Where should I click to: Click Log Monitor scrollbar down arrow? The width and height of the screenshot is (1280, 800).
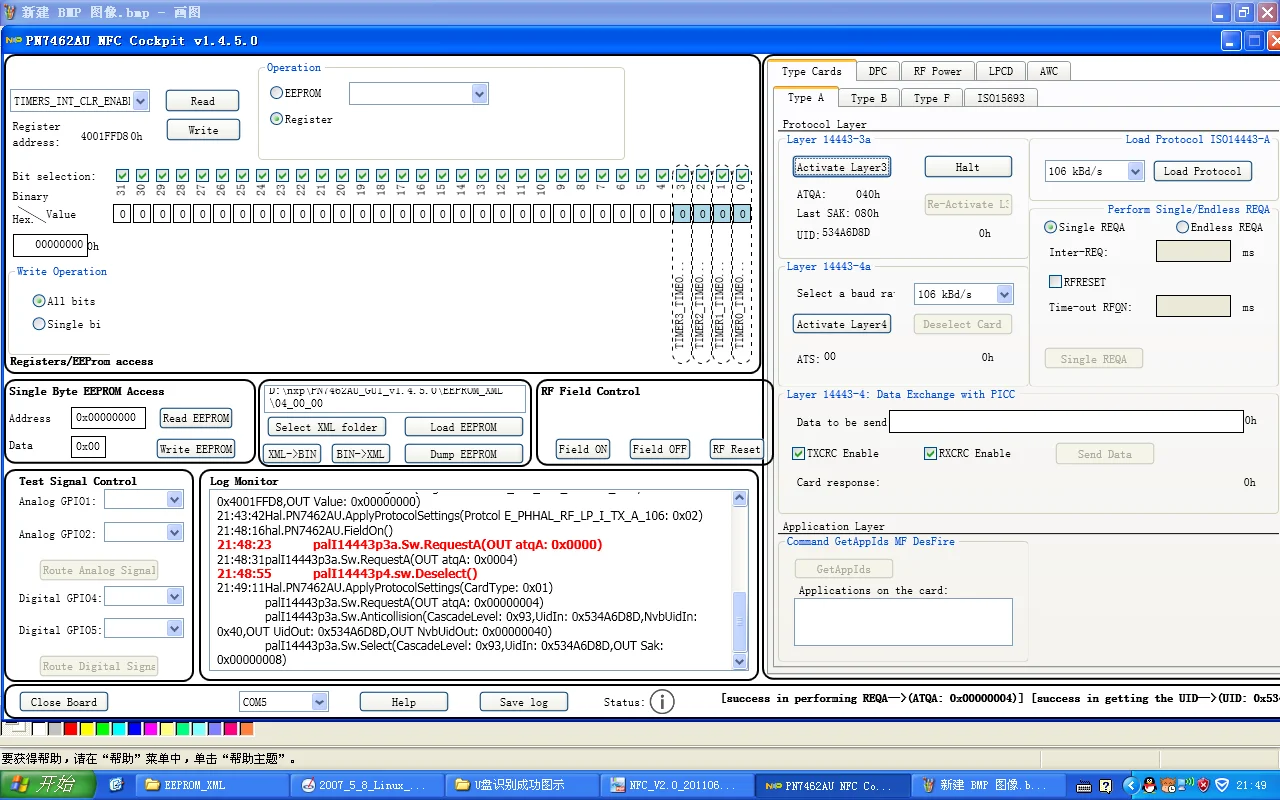click(x=740, y=661)
